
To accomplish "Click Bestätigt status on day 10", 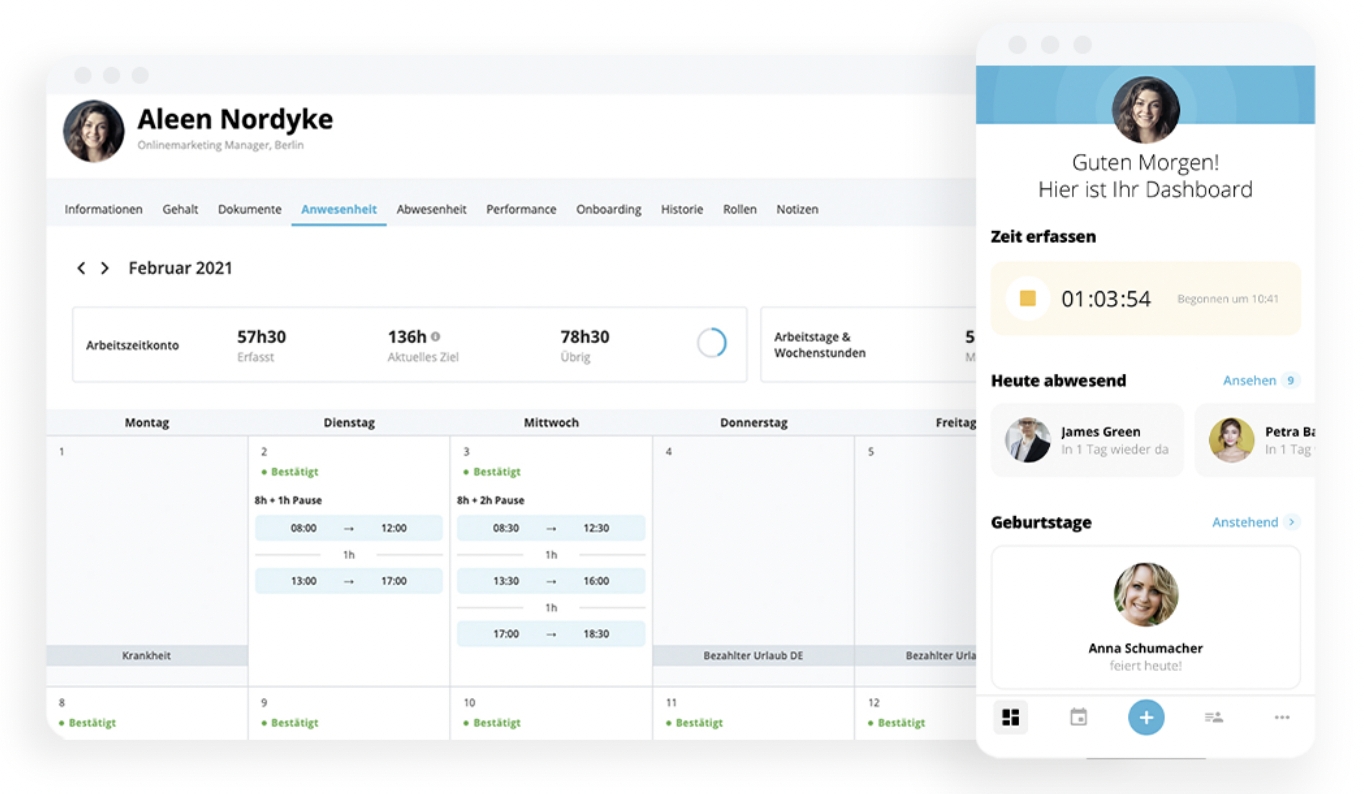I will click(x=492, y=723).
